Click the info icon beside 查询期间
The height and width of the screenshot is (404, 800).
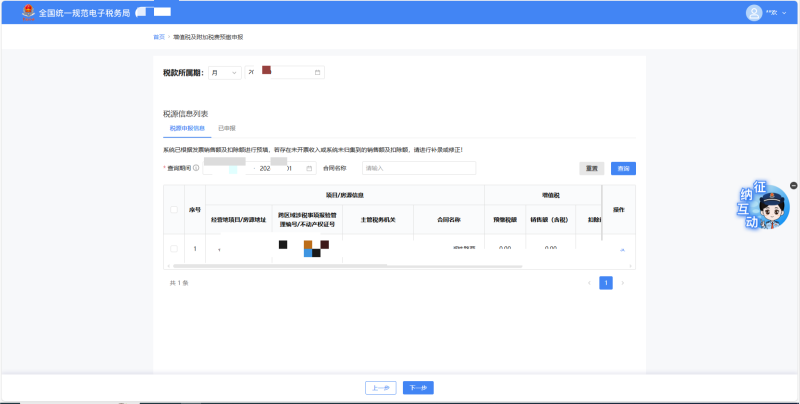[196, 168]
